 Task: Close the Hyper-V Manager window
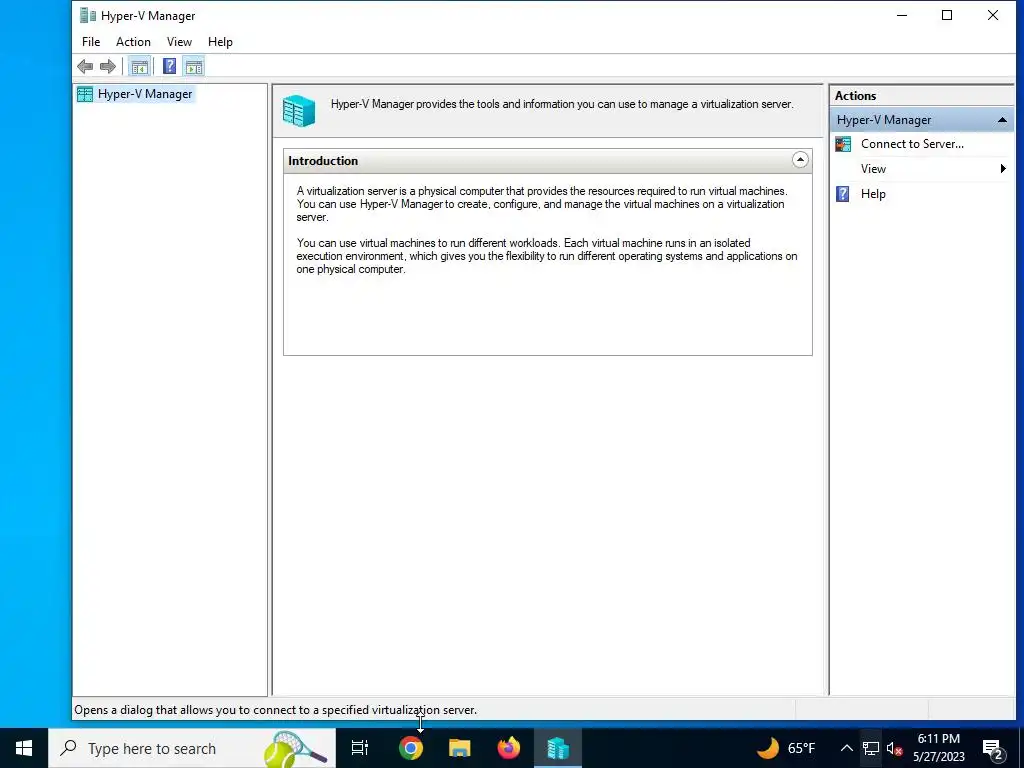[993, 15]
